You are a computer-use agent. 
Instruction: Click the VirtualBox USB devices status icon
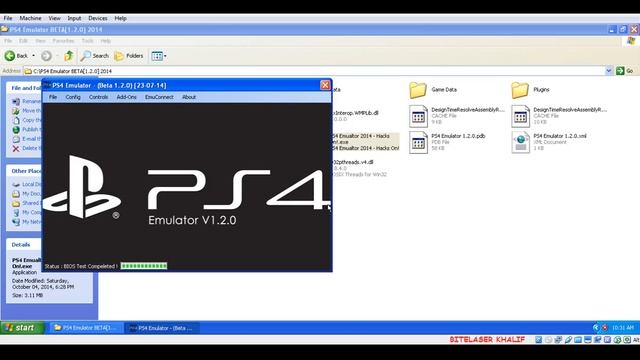point(568,340)
